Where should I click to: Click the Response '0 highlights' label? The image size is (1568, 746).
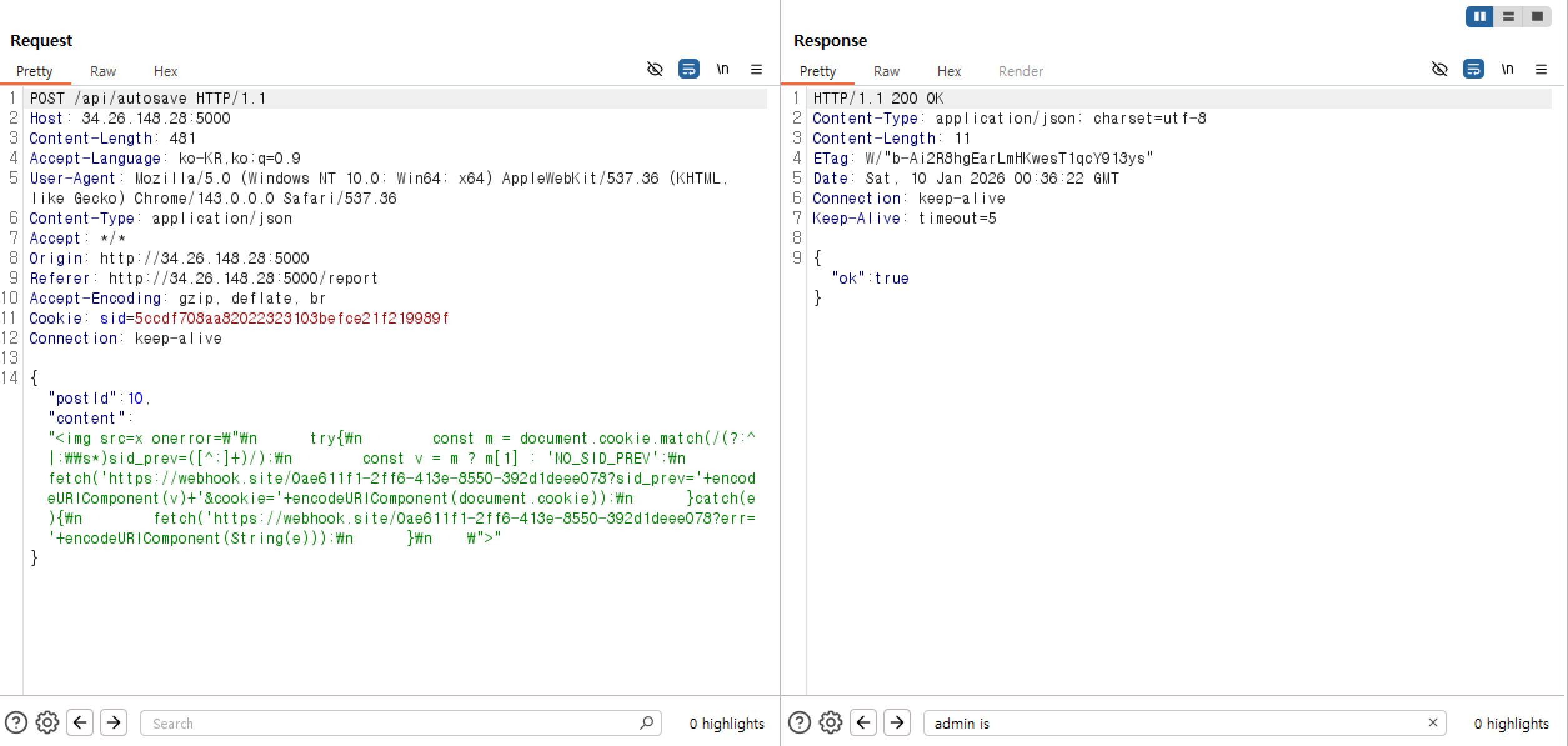coord(1511,723)
